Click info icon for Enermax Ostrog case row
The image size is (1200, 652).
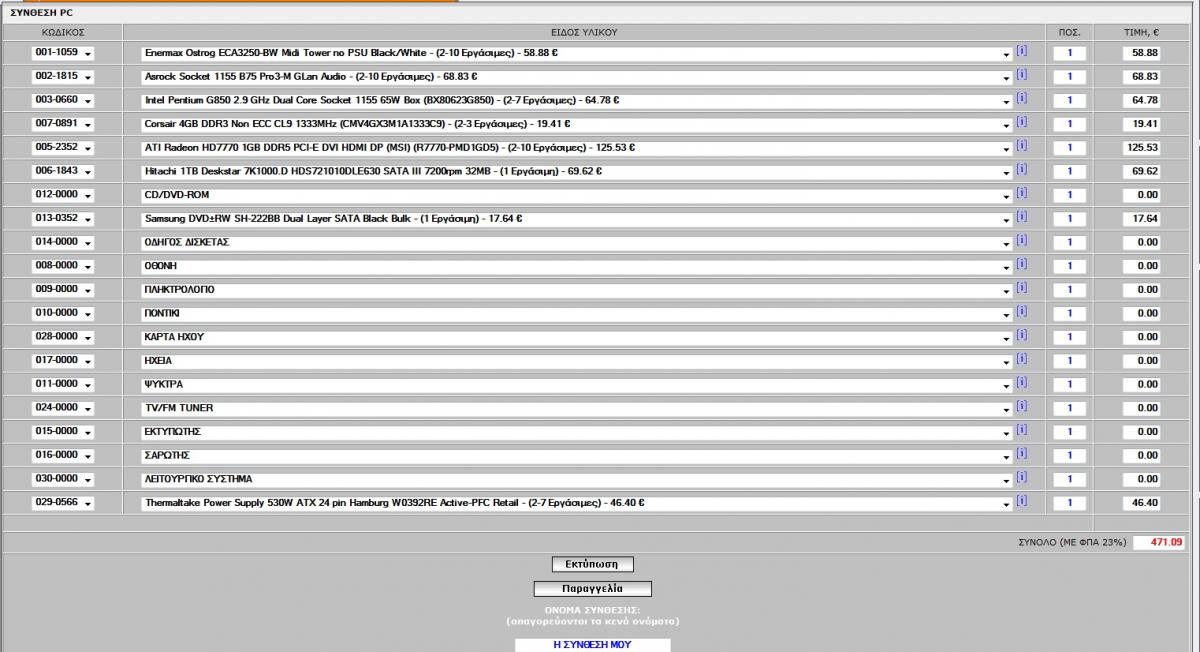click(1021, 51)
